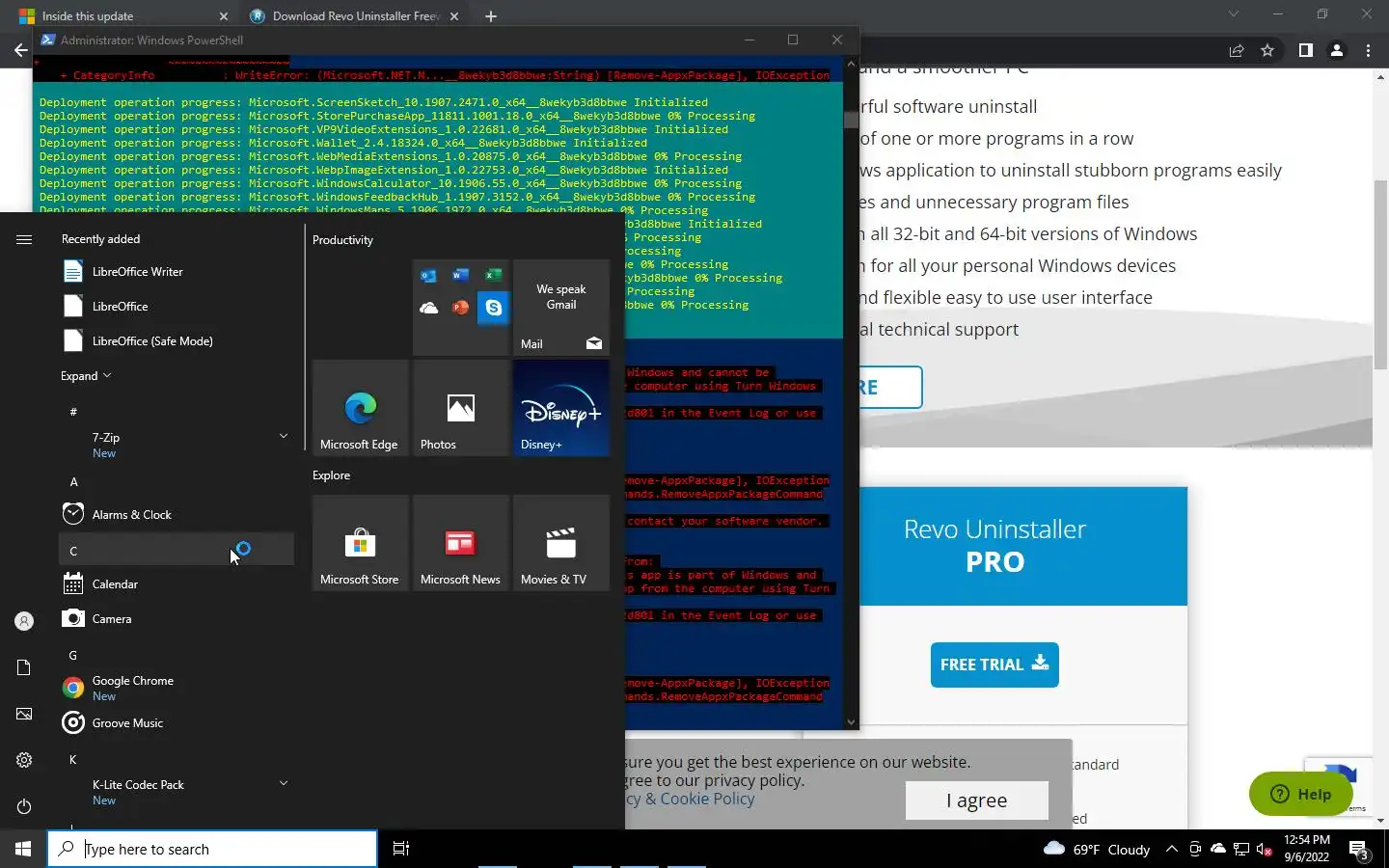Click the Chrome page scrollbar thumb
This screenshot has height=868, width=1389.
(1380, 275)
